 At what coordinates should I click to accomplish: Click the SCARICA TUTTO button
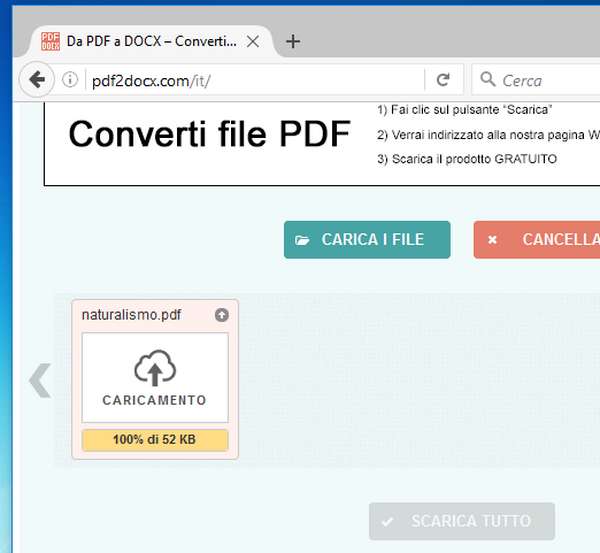click(x=462, y=521)
